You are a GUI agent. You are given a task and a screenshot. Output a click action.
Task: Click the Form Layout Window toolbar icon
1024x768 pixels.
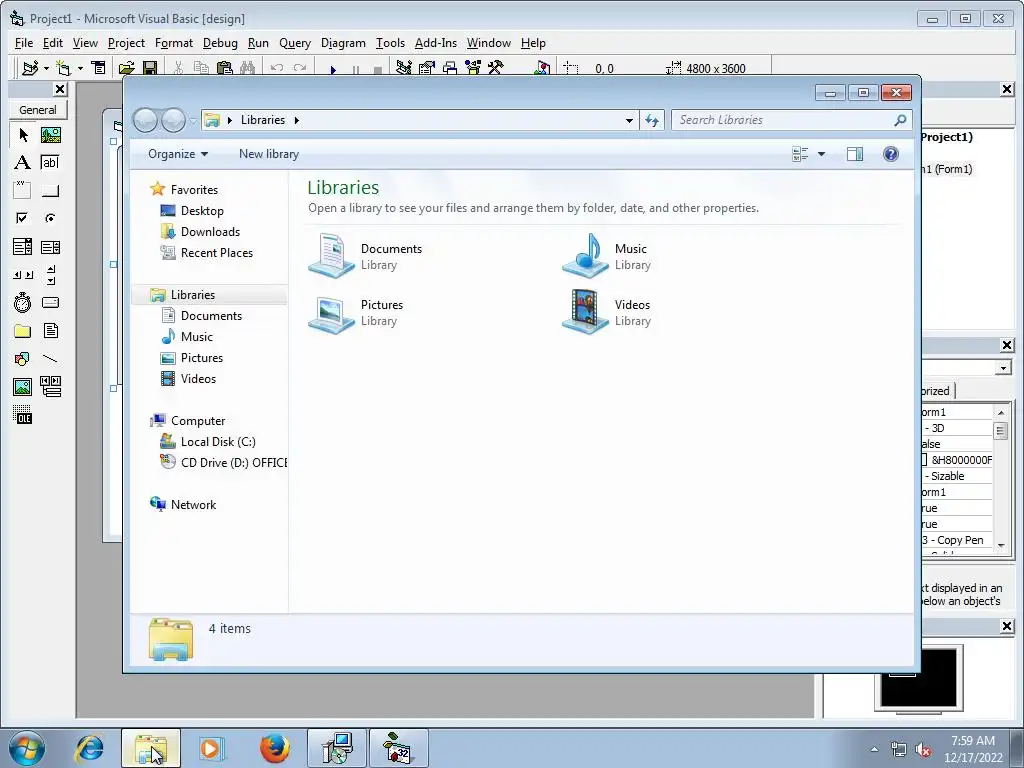tap(450, 68)
